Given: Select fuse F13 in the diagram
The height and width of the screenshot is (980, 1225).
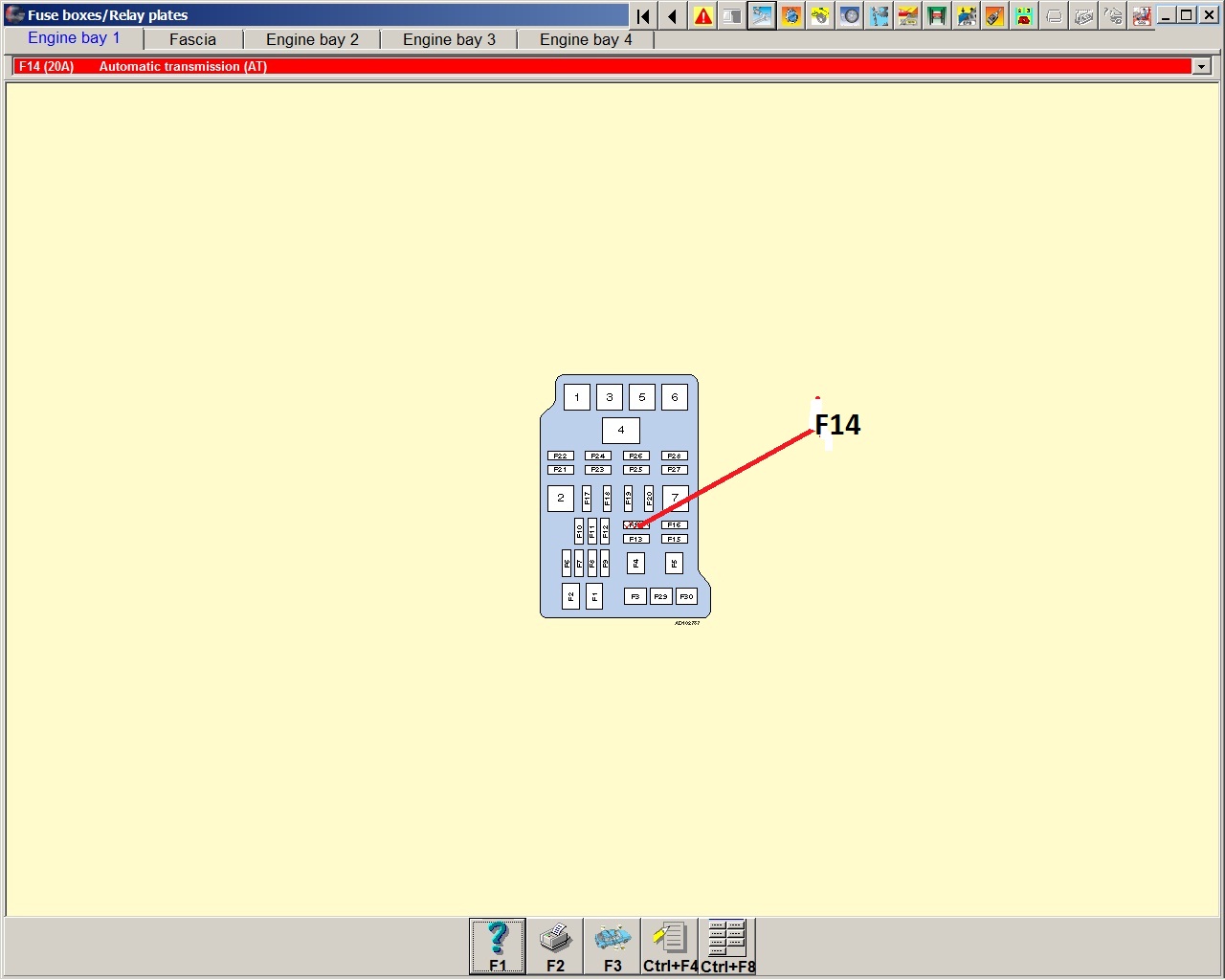Looking at the screenshot, I should click(635, 539).
